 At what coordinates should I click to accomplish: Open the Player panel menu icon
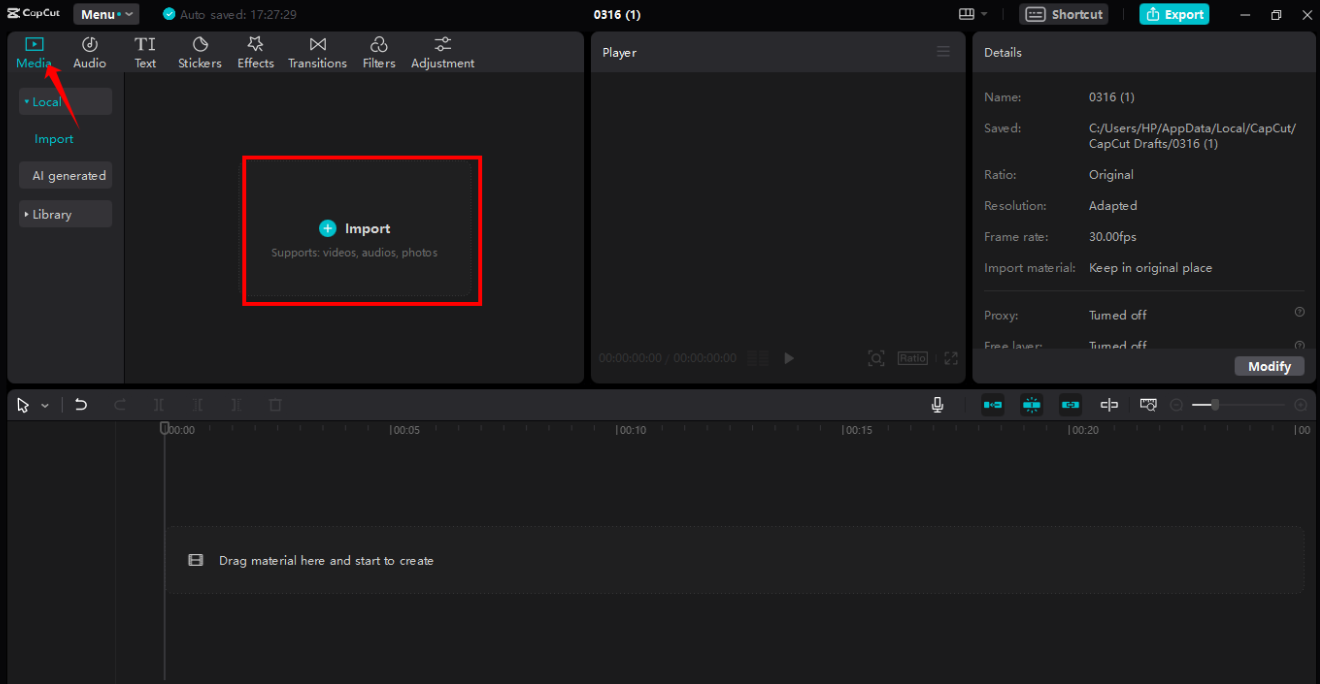[943, 51]
